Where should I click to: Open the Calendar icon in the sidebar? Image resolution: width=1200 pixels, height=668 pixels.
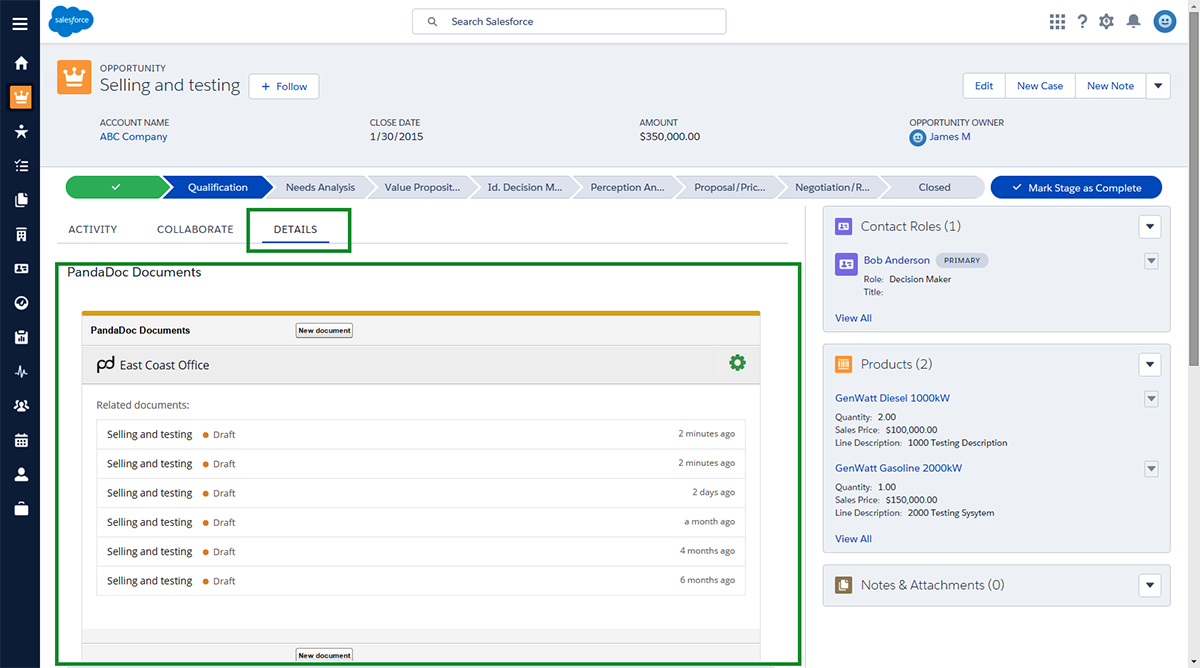[20, 440]
